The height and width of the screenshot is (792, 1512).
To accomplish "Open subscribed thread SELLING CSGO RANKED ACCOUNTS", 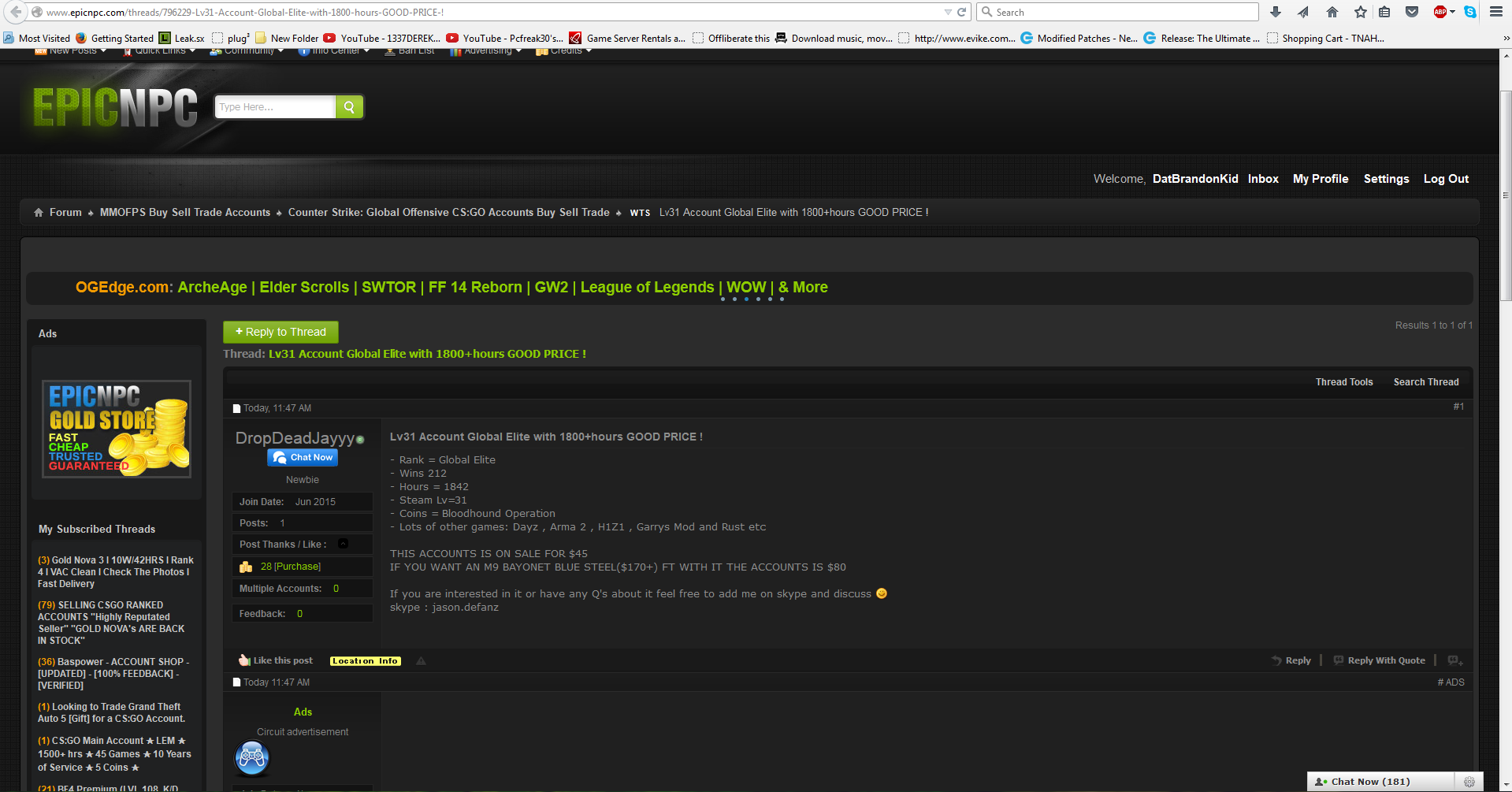I will coord(112,623).
